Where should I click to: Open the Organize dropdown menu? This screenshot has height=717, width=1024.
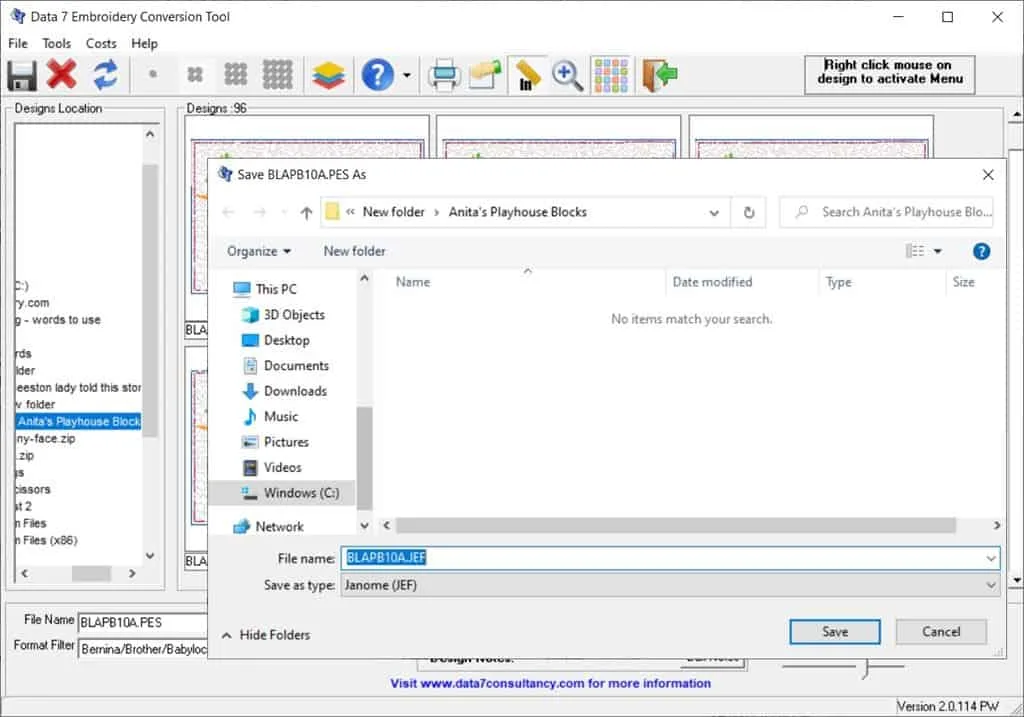(259, 251)
